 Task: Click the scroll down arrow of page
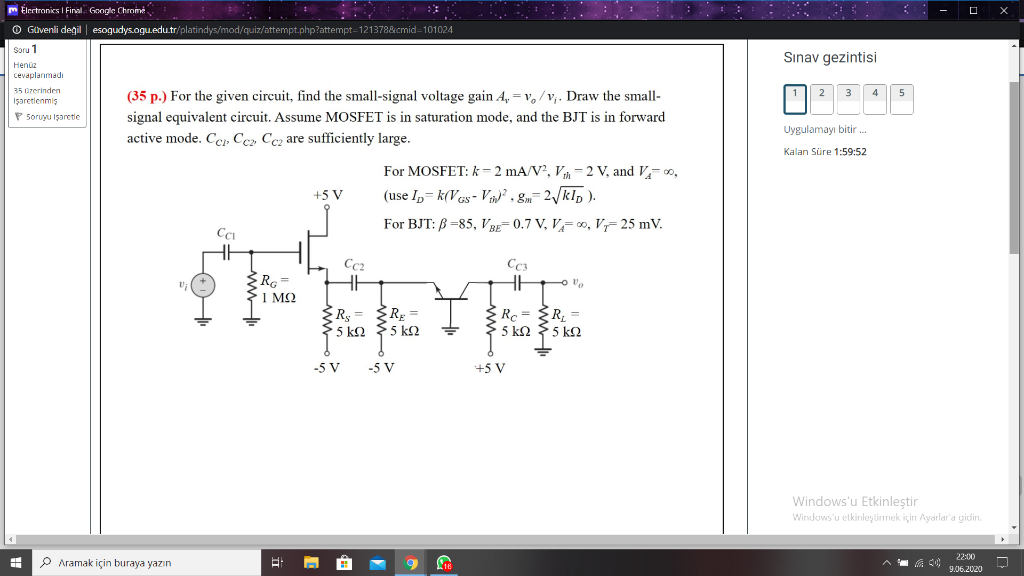click(1014, 528)
